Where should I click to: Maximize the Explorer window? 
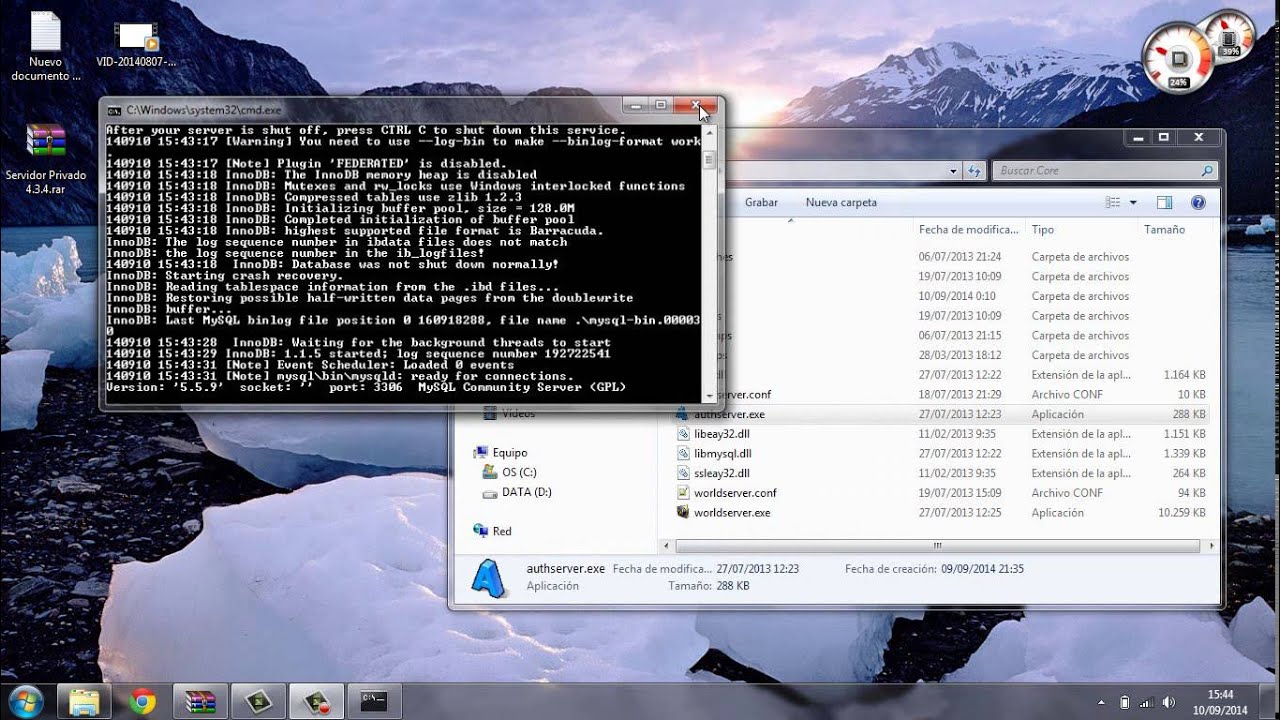point(1164,137)
